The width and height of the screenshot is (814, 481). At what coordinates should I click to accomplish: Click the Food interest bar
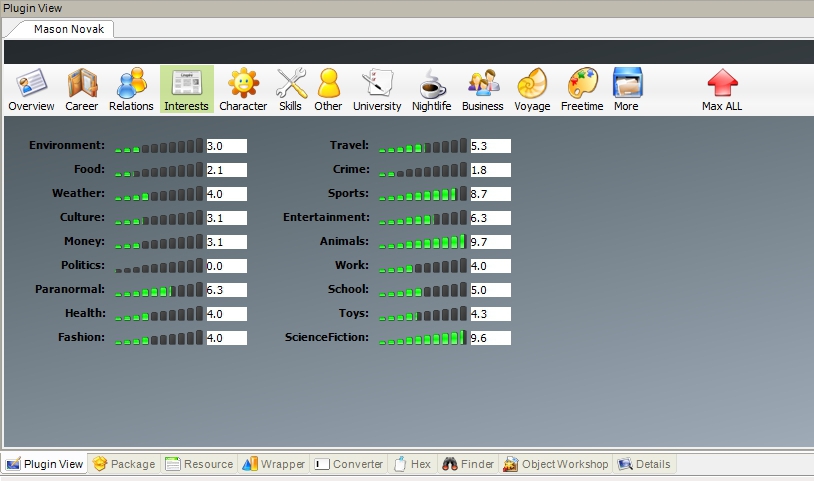point(159,169)
